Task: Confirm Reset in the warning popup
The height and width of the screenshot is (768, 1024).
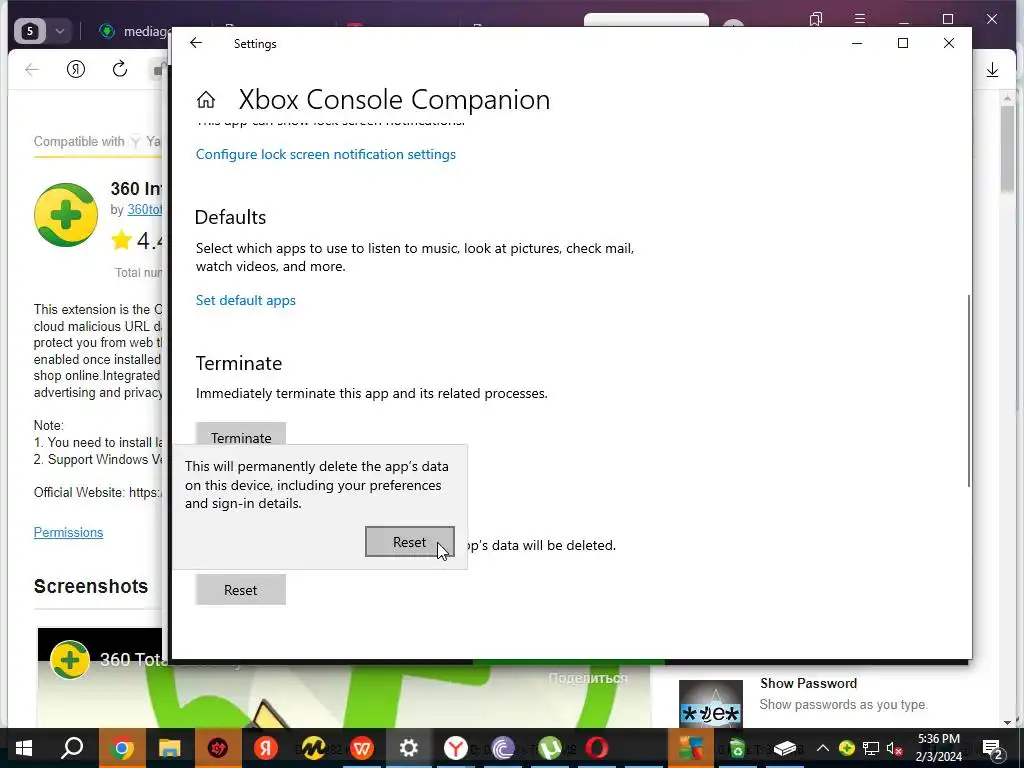Action: click(x=409, y=542)
